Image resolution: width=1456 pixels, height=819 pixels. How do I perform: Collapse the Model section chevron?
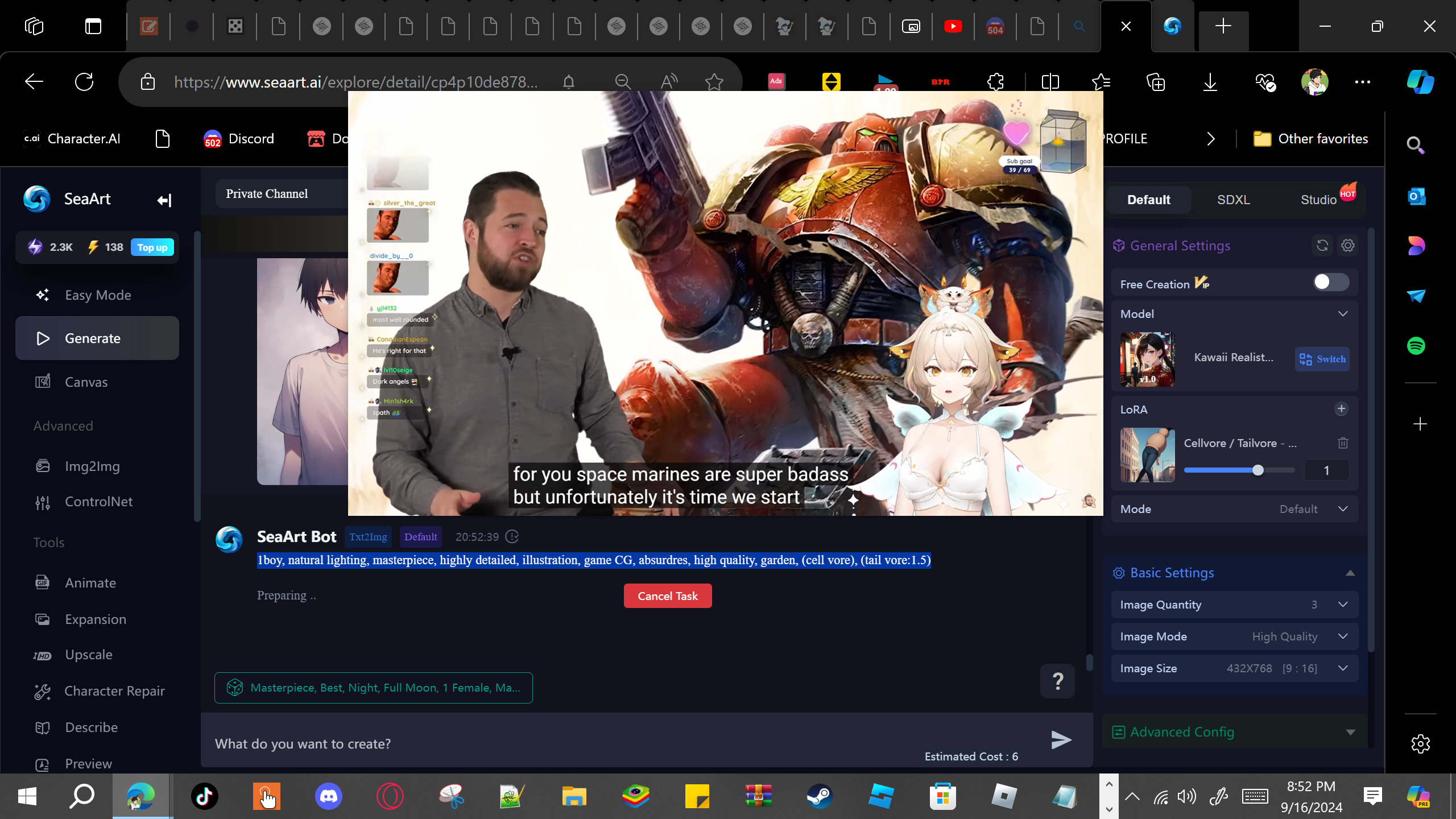[1343, 314]
